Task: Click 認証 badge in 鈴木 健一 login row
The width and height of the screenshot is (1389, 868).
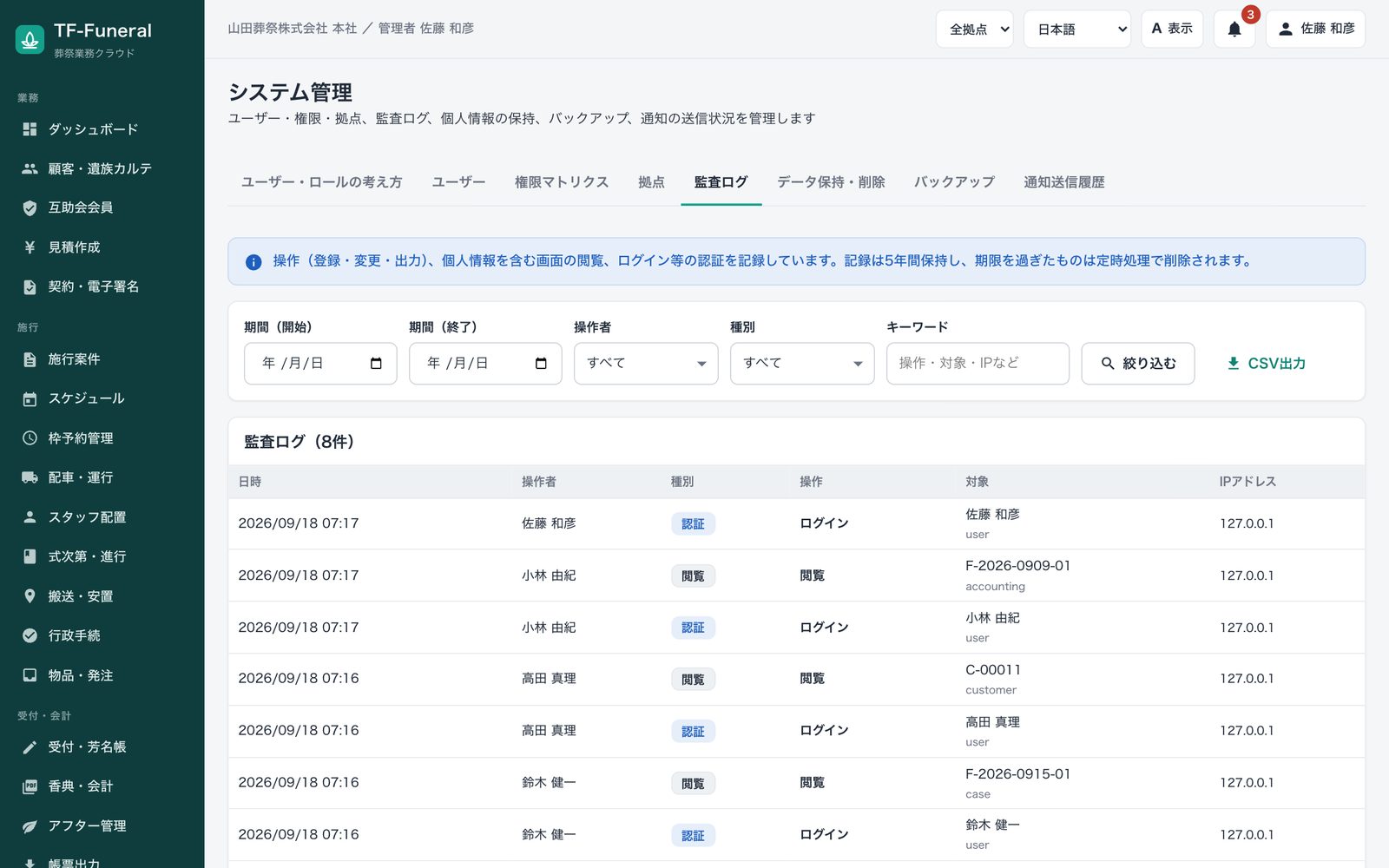Action: pyautogui.click(x=693, y=836)
